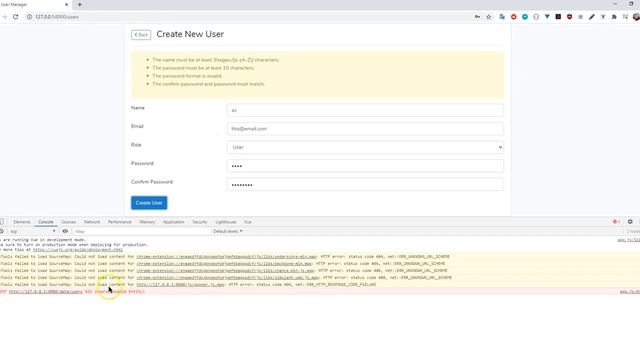The height and width of the screenshot is (360, 640).
Task: Open the pencil extension icon
Action: click(x=591, y=17)
